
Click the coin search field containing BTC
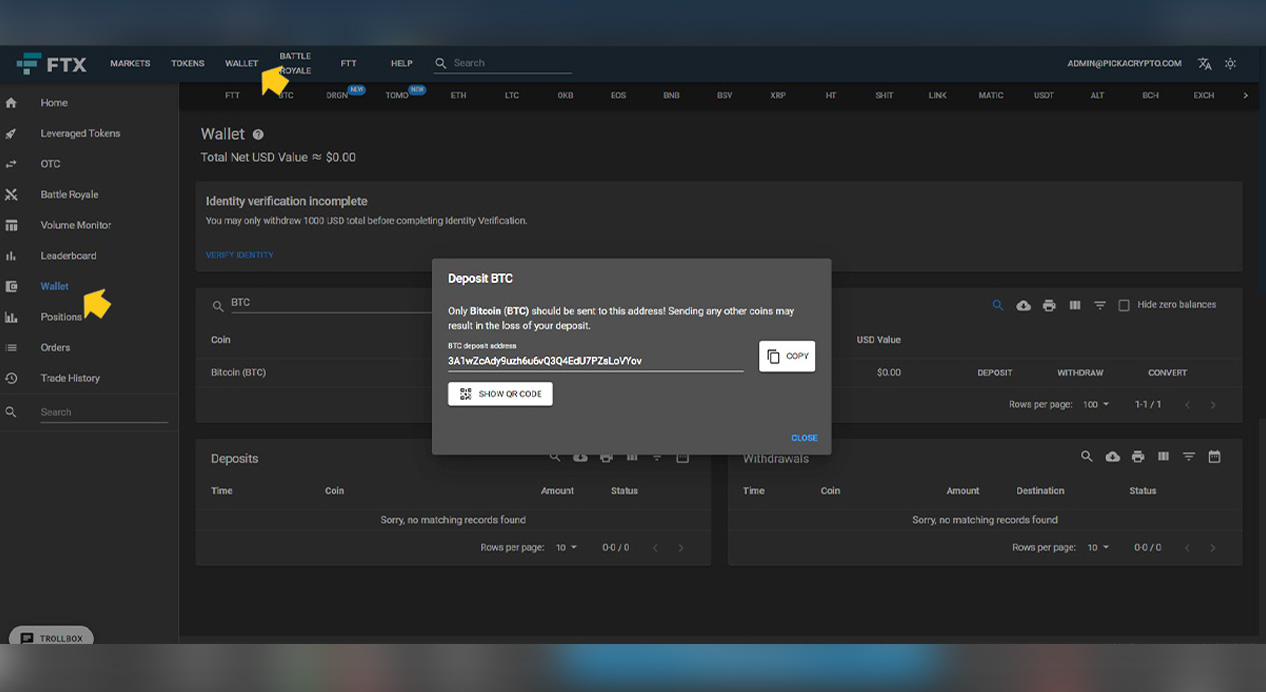coord(330,303)
